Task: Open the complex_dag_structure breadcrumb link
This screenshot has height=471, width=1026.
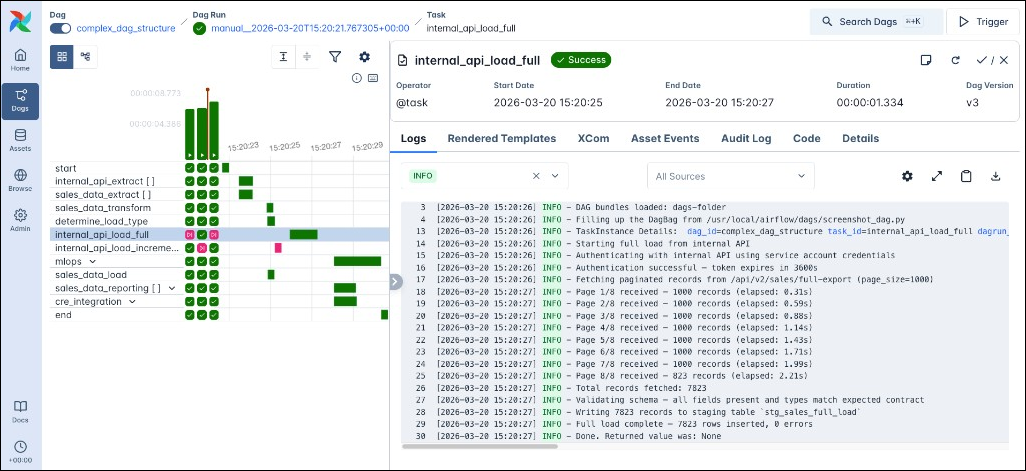Action: (x=126, y=28)
